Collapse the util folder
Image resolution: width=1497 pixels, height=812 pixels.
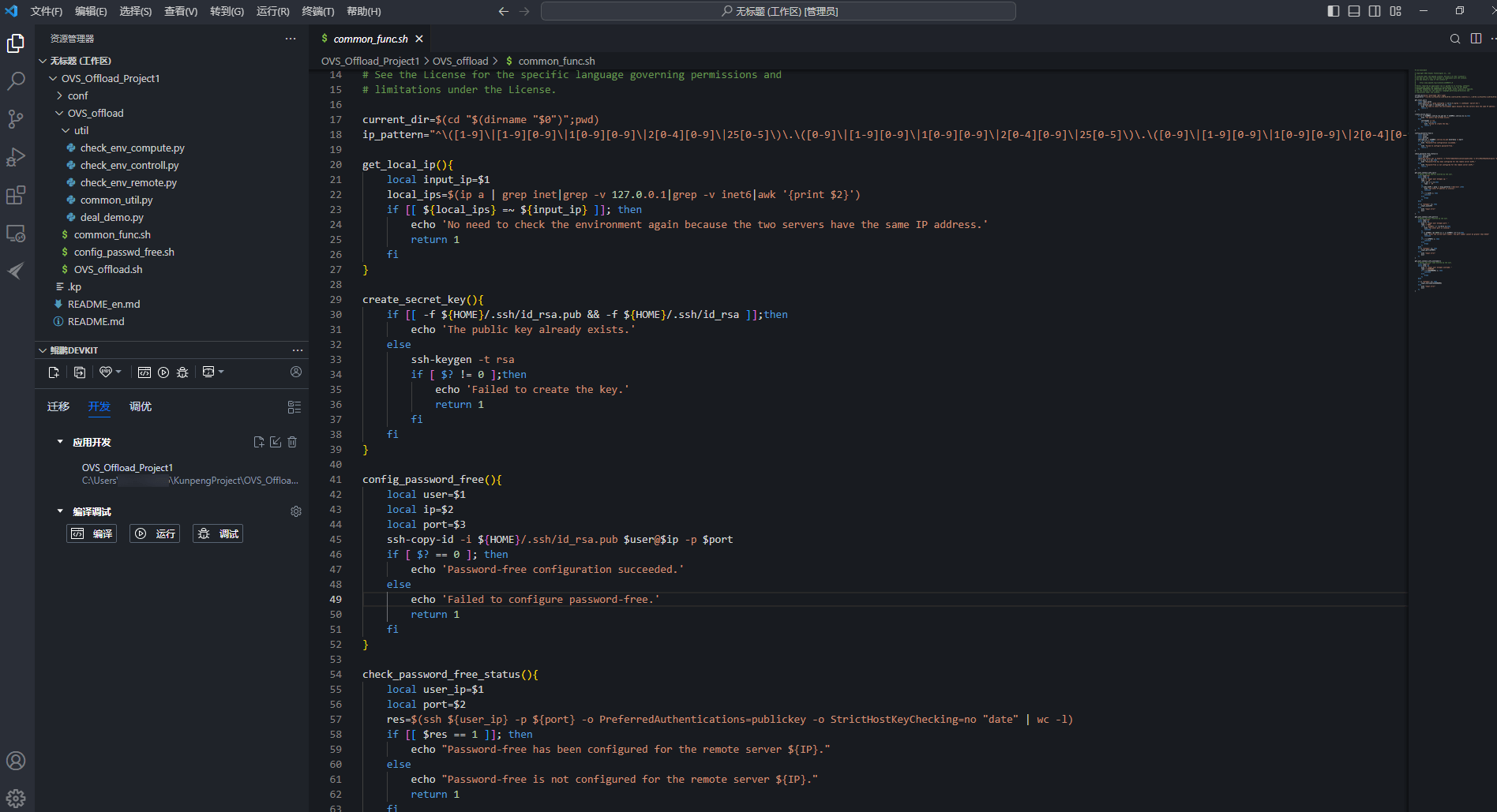[66, 130]
